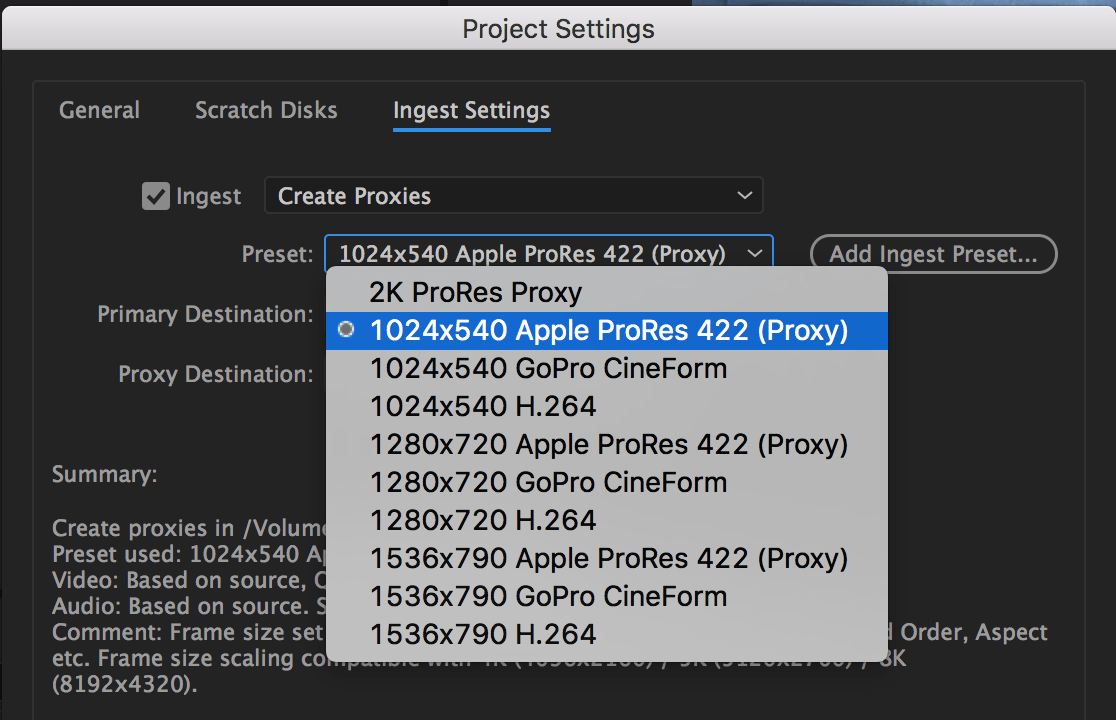The height and width of the screenshot is (720, 1116).
Task: Open the Scratch Disks tab
Action: tap(266, 110)
